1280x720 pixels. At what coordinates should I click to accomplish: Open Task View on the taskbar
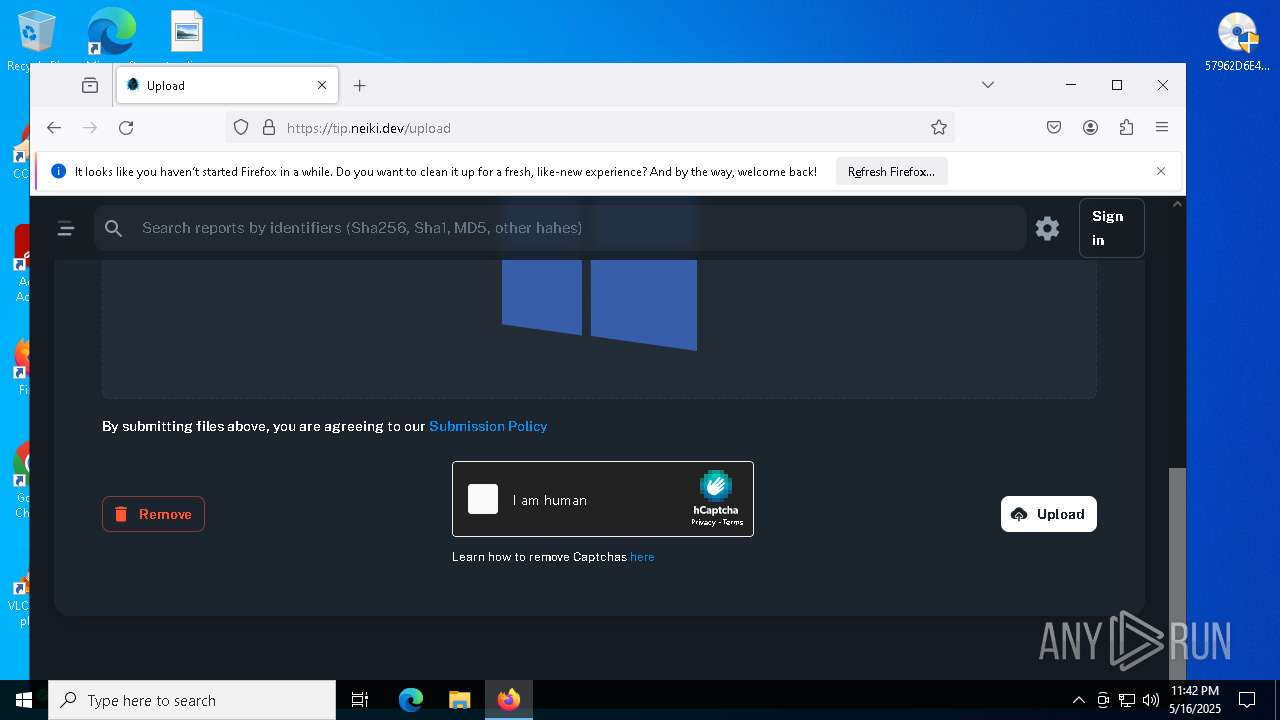360,700
